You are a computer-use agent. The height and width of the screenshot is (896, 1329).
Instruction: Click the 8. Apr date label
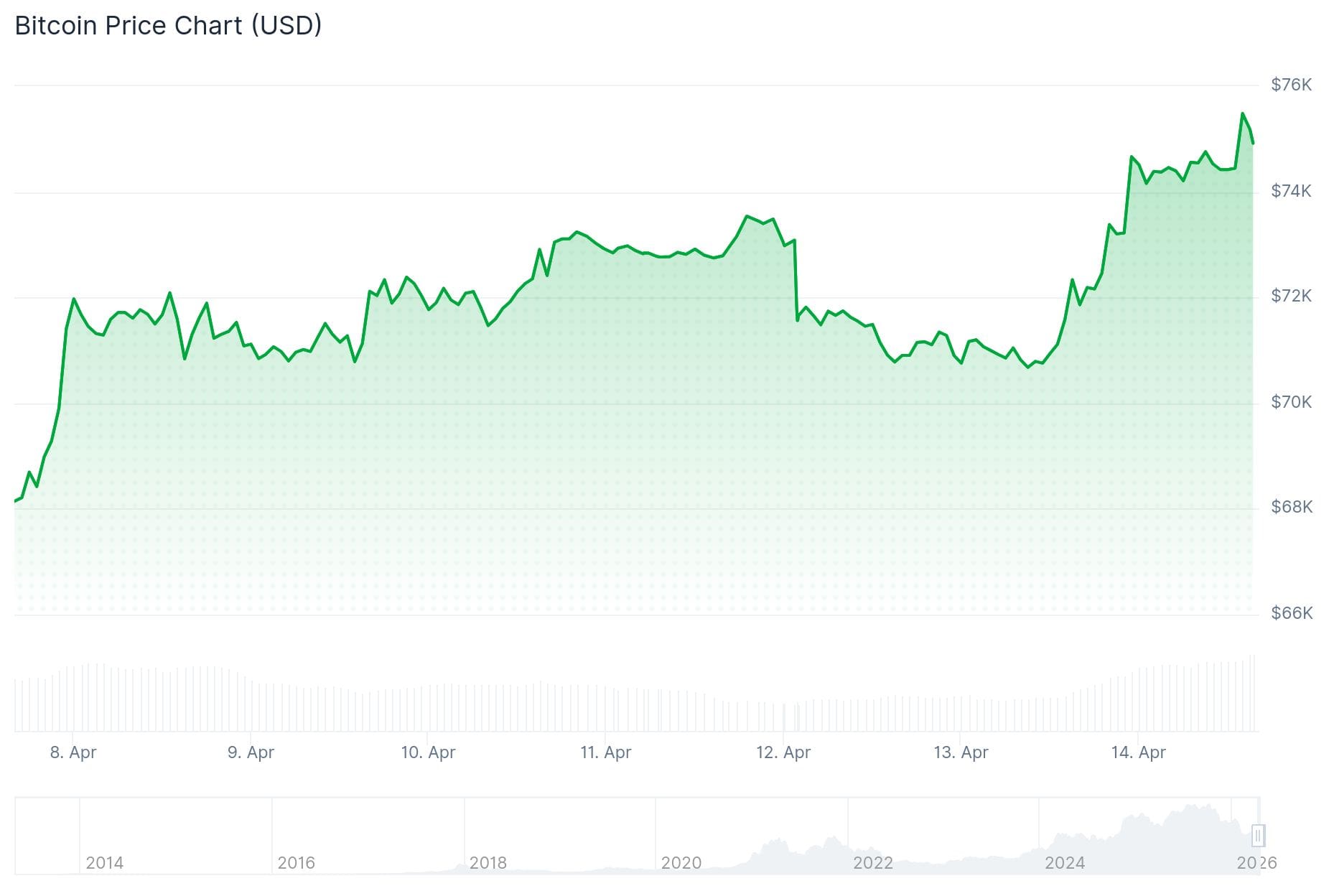73,752
